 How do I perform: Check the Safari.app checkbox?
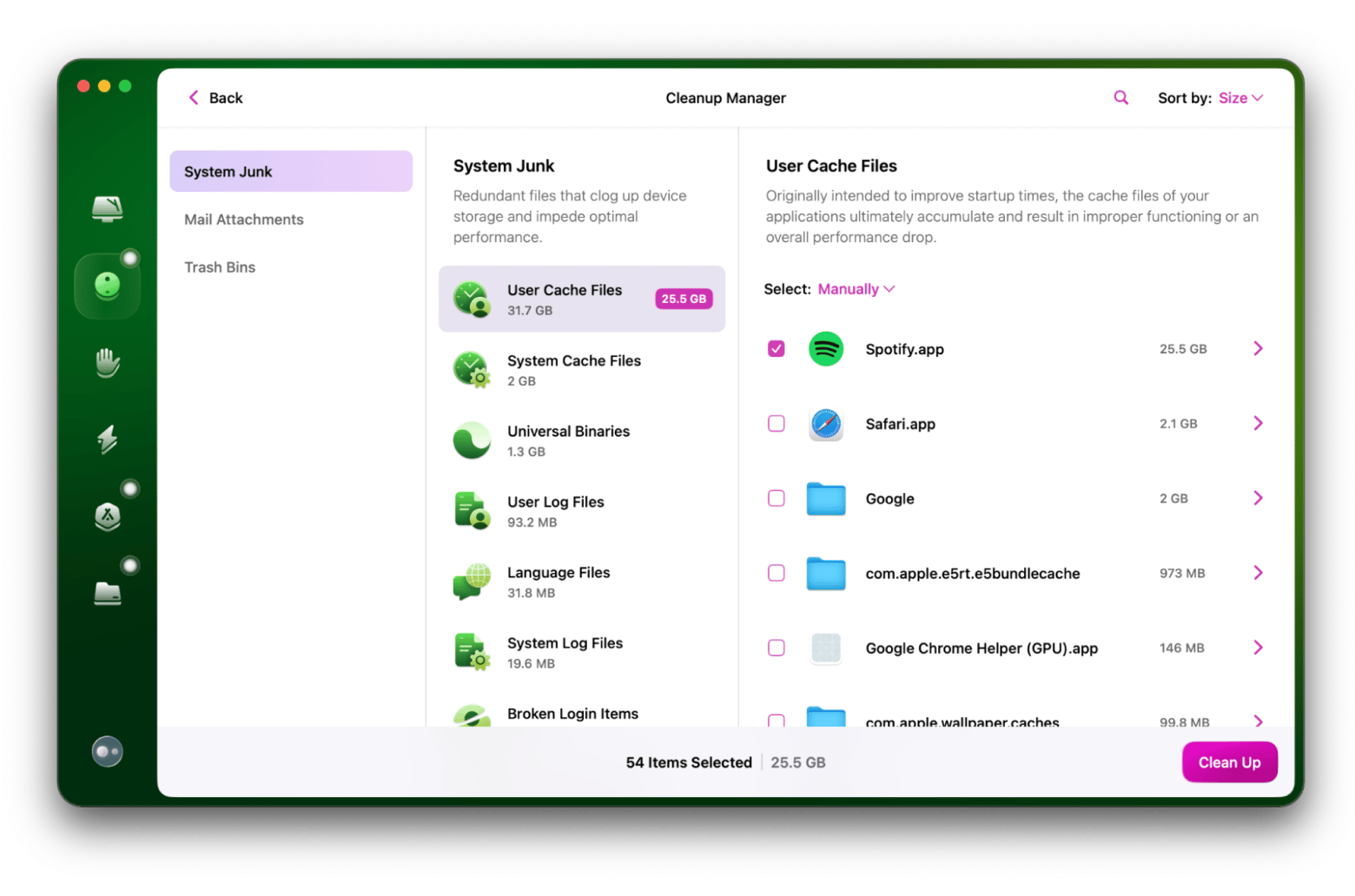[776, 424]
